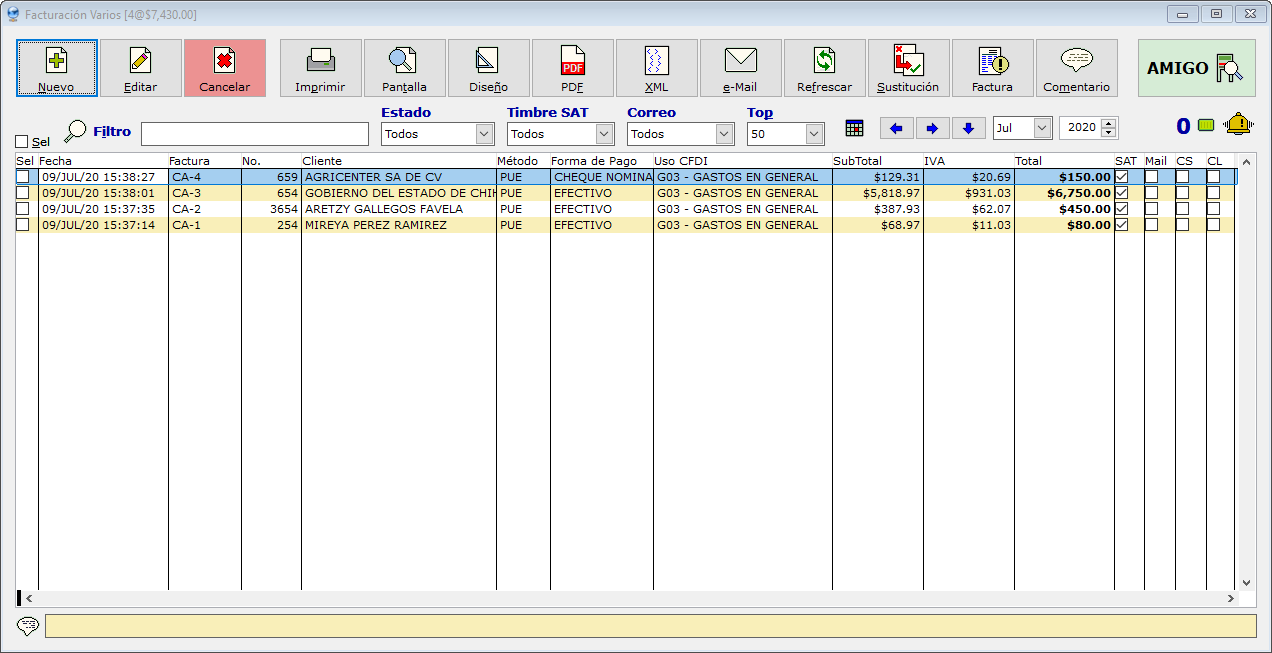Expand the Estado dropdown

(x=484, y=134)
